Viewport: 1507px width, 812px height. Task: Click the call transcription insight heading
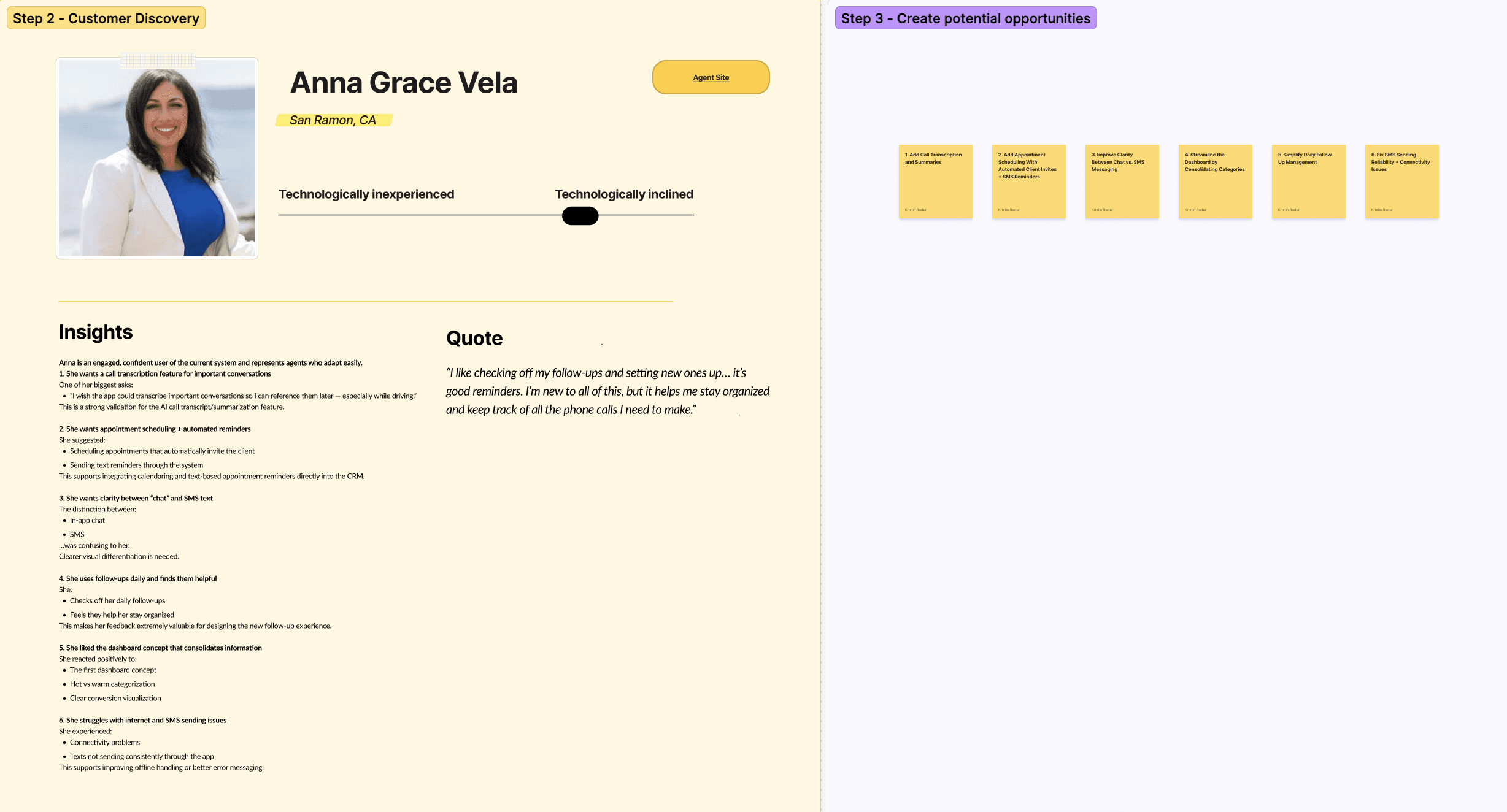pos(165,373)
